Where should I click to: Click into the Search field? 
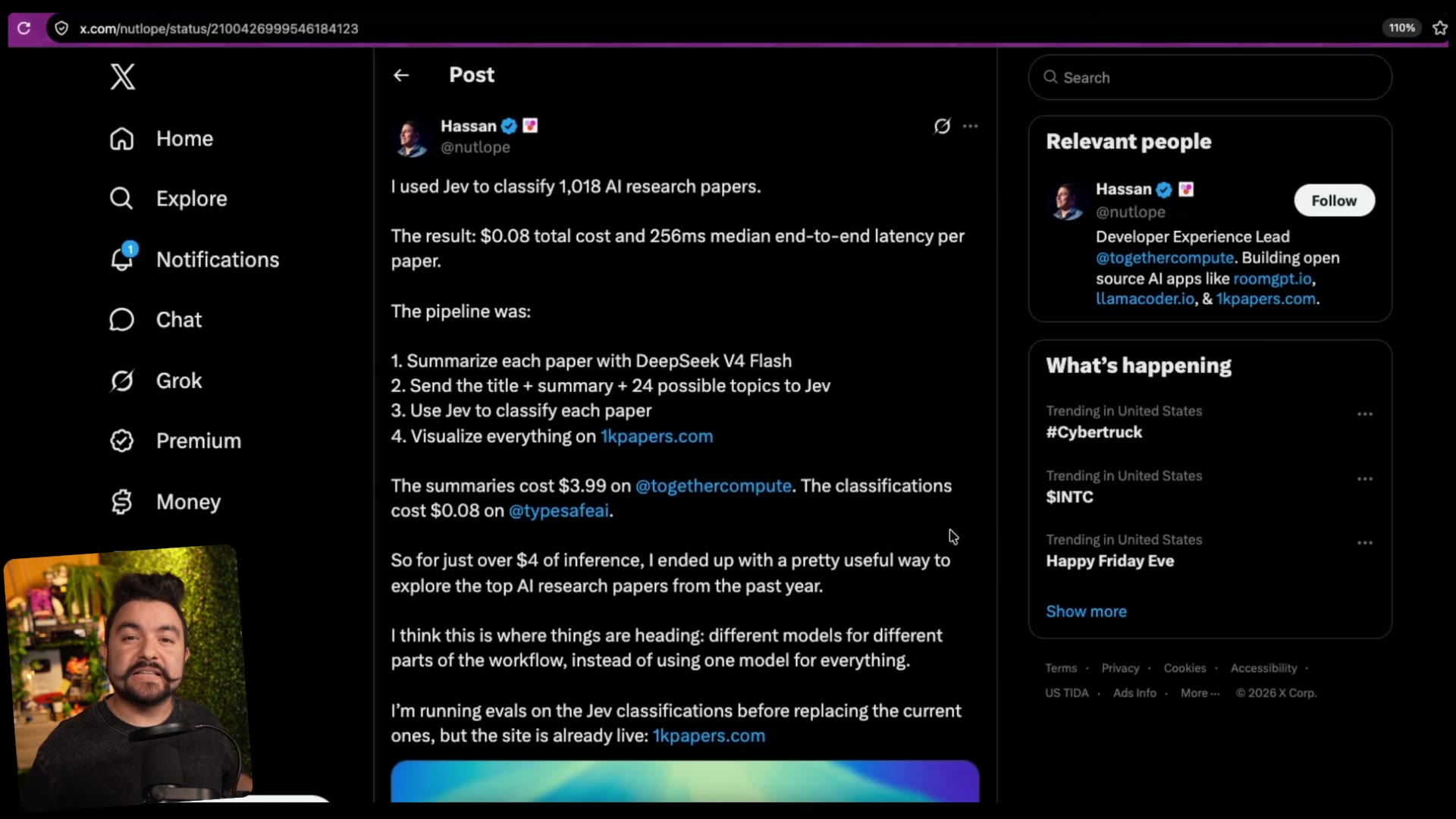coord(1210,77)
